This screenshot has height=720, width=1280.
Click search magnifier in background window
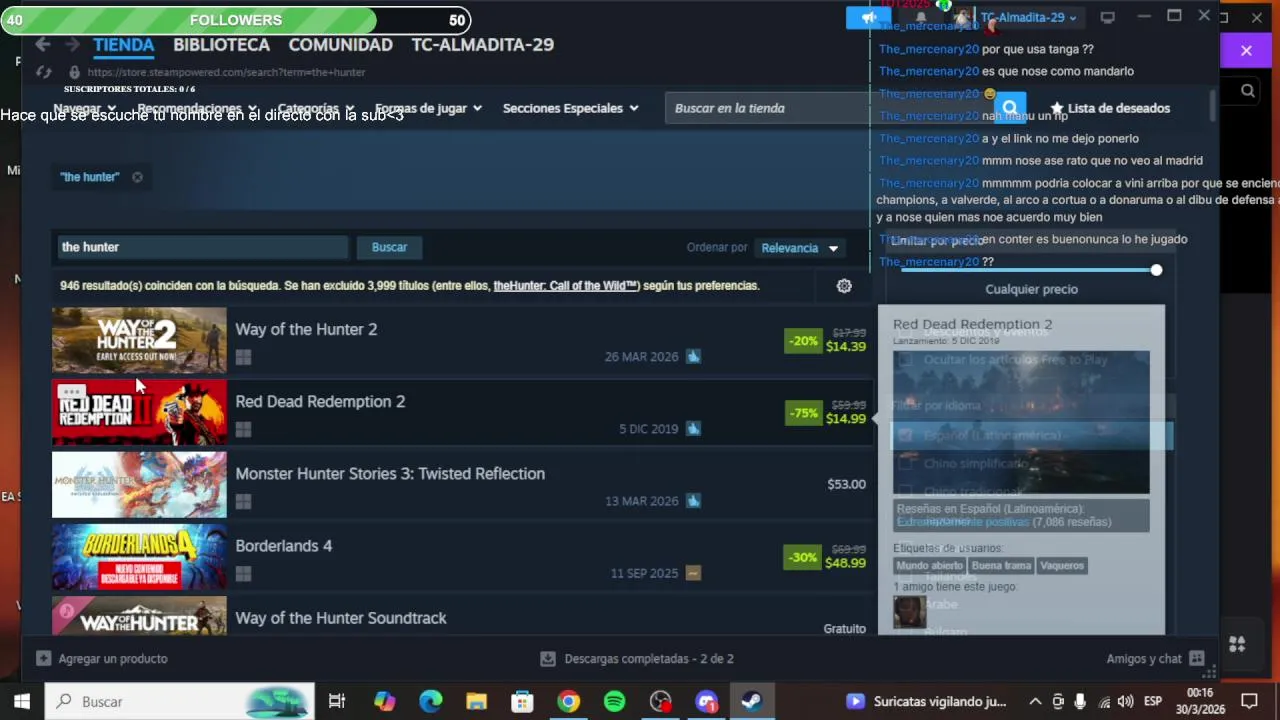[1248, 91]
